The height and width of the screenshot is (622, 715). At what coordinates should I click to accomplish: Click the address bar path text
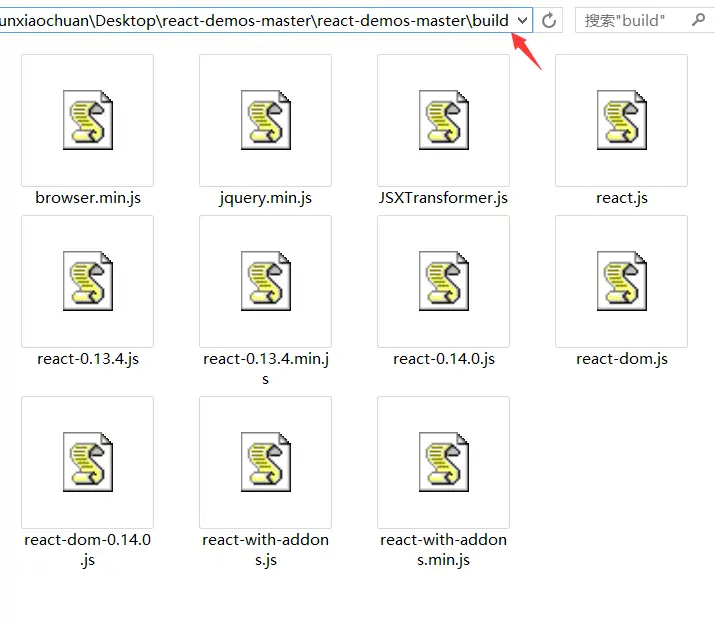pyautogui.click(x=254, y=21)
